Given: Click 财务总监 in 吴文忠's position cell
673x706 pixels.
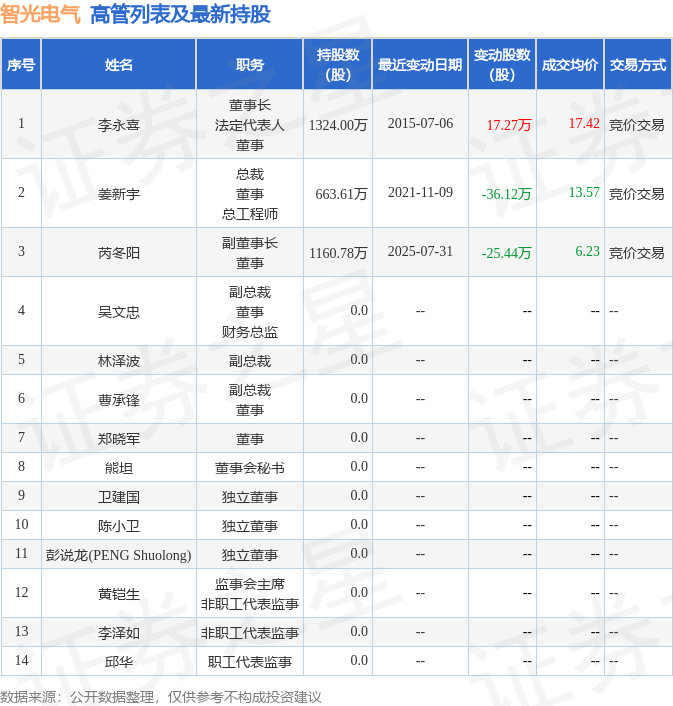Looking at the screenshot, I should [x=250, y=332].
